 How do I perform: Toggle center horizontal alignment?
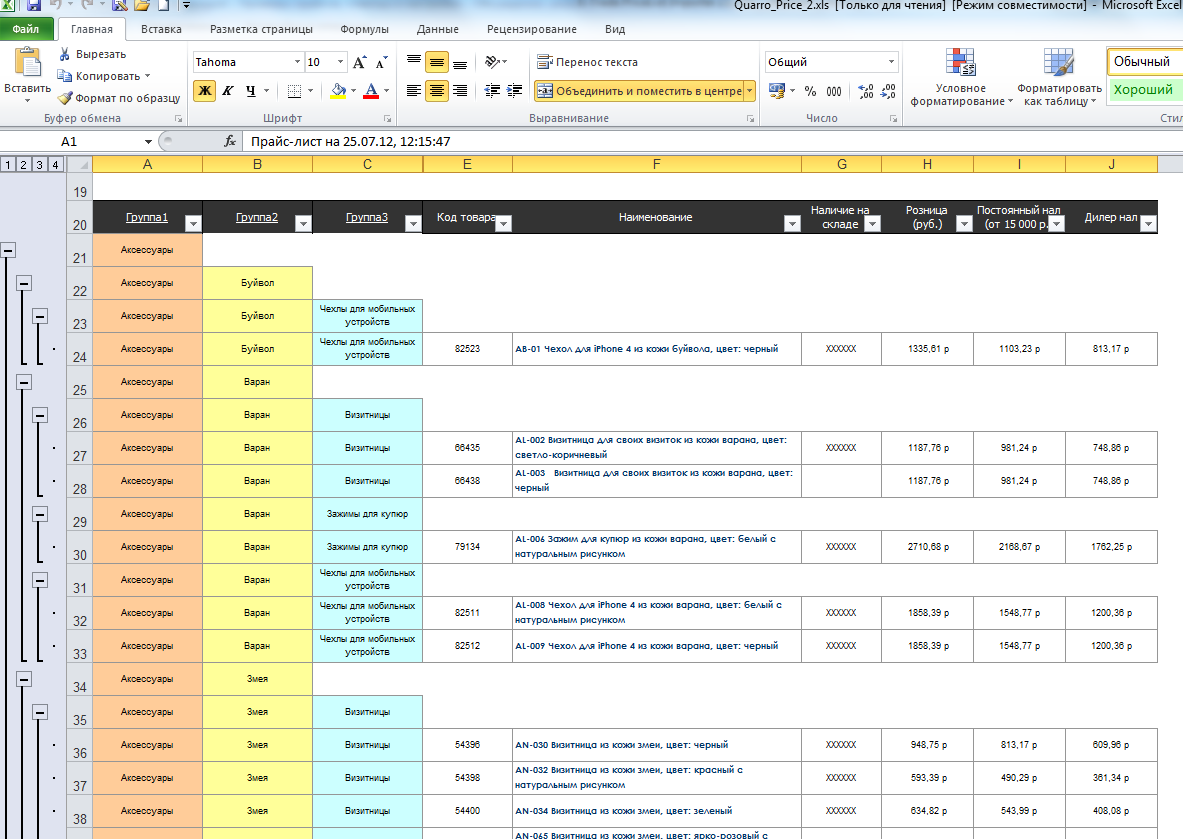[x=437, y=91]
